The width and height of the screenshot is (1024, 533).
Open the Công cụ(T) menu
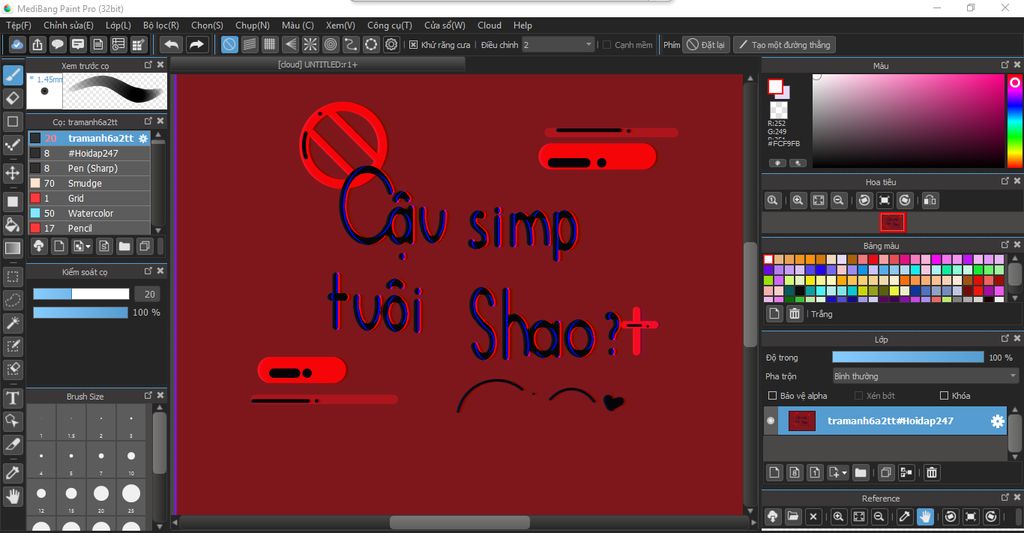[389, 25]
